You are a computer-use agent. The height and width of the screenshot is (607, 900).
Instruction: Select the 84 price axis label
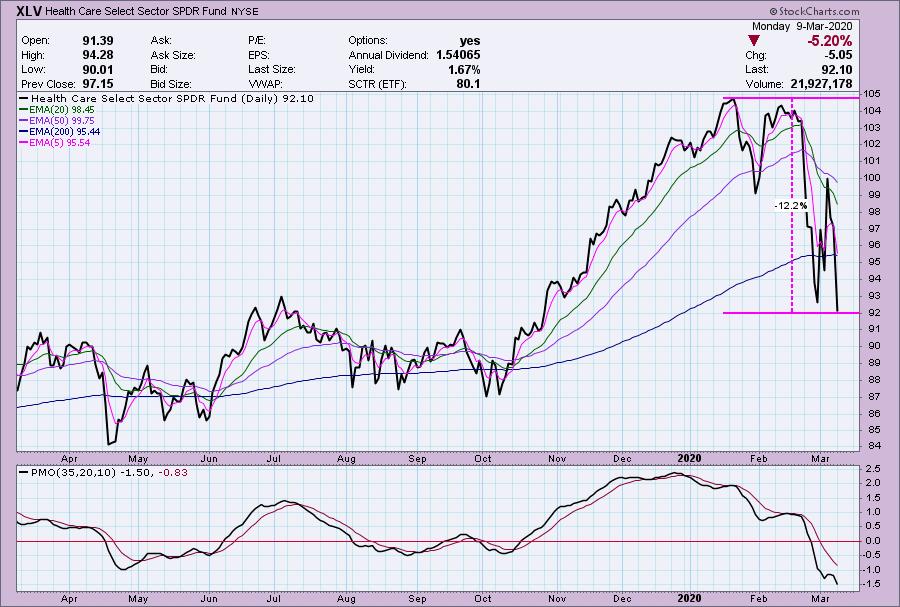pos(873,446)
